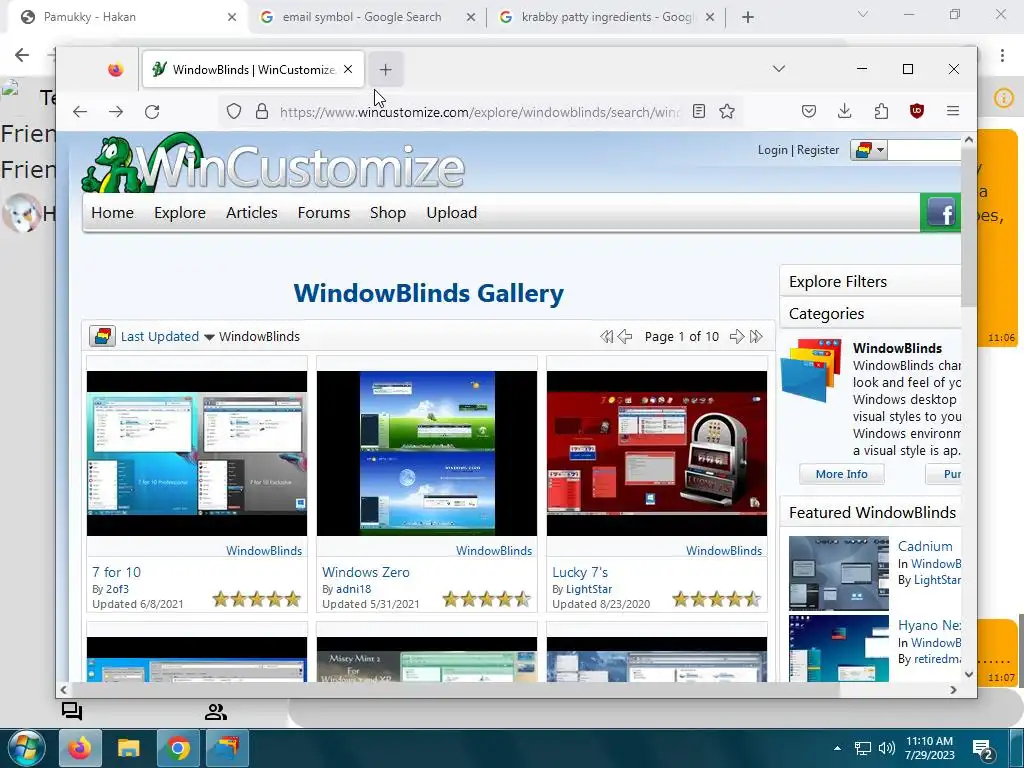Open Articles menu item
Viewport: 1024px width, 768px height.
[x=251, y=213]
